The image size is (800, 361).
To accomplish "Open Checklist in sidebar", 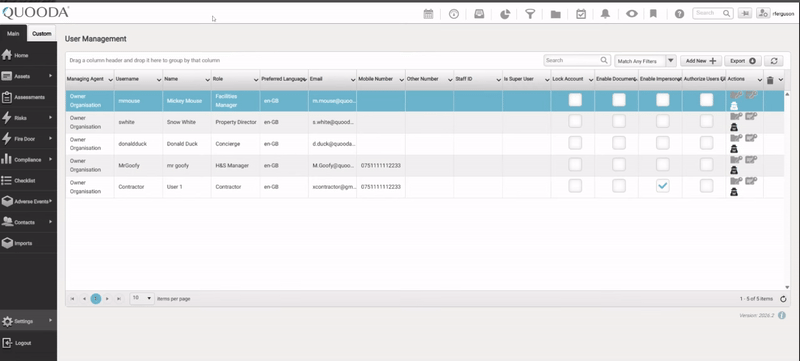I will pyautogui.click(x=28, y=180).
